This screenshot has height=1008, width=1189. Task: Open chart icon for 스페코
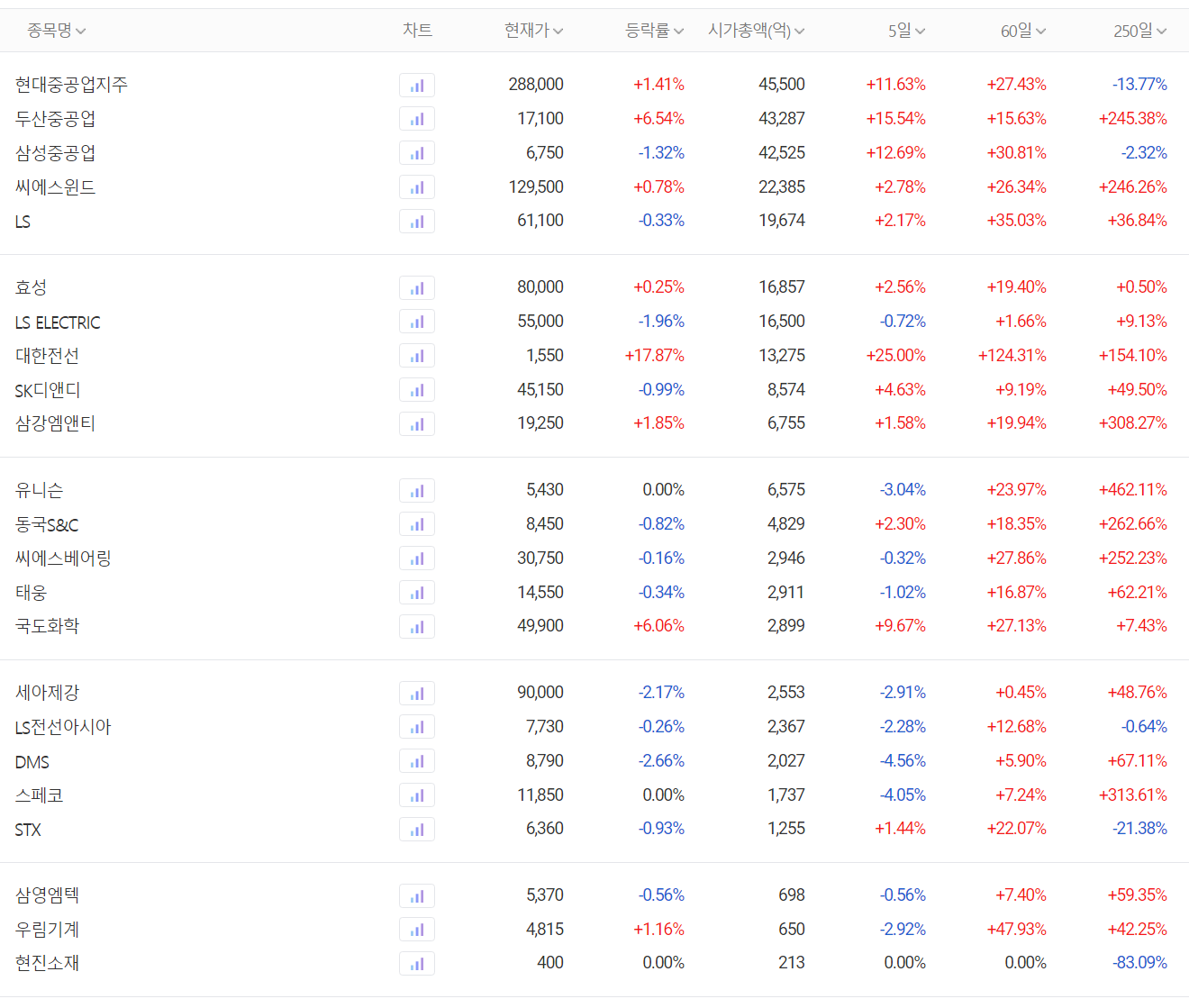(x=417, y=795)
